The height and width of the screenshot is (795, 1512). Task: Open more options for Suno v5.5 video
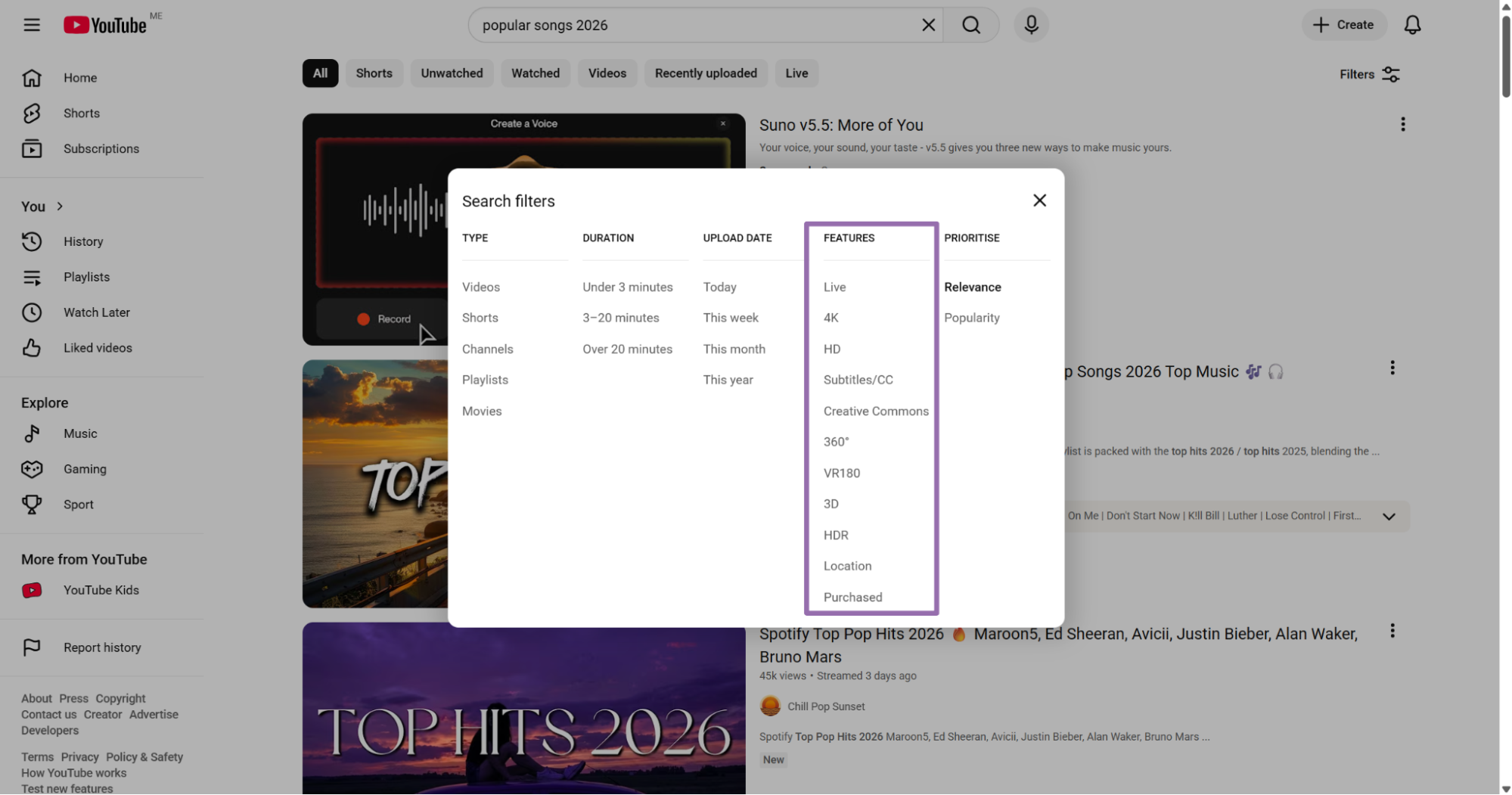tap(1402, 125)
